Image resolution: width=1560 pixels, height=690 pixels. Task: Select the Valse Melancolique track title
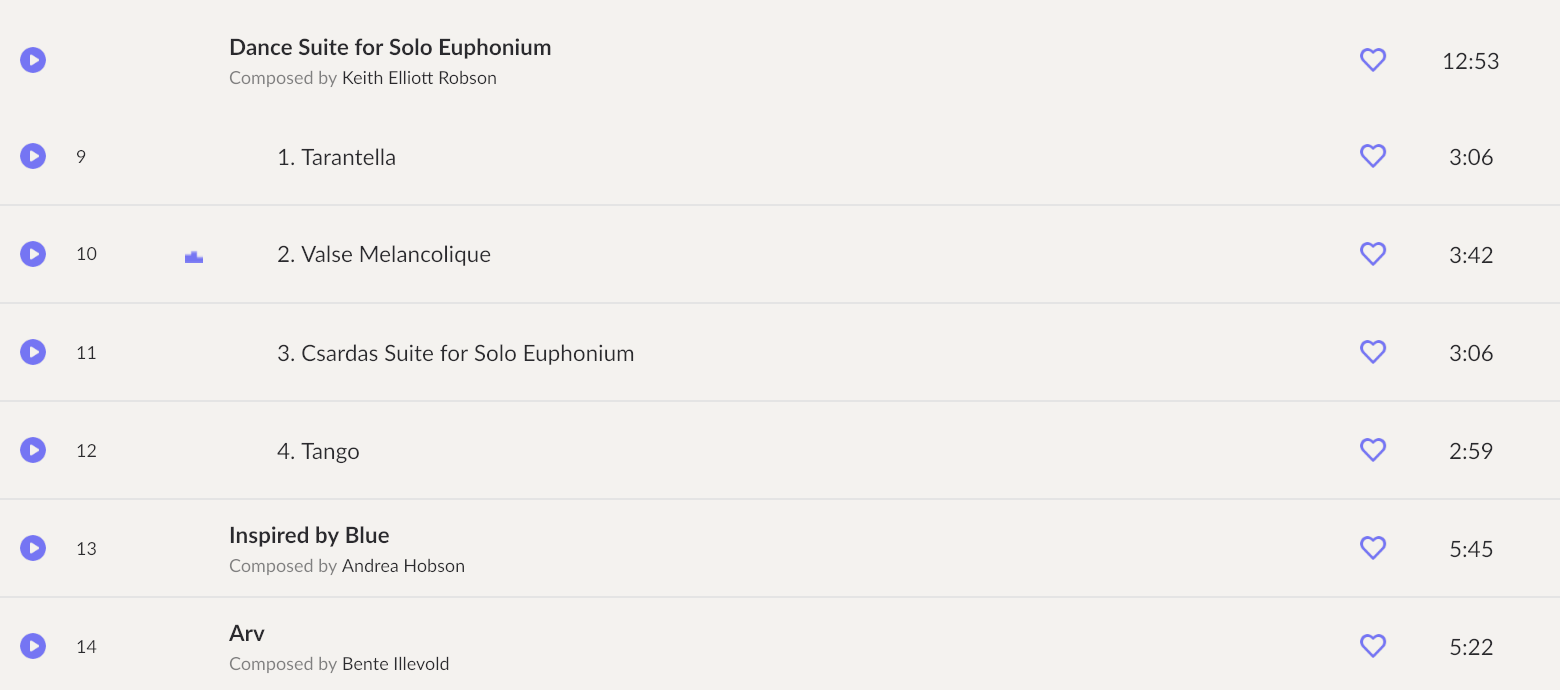point(384,254)
